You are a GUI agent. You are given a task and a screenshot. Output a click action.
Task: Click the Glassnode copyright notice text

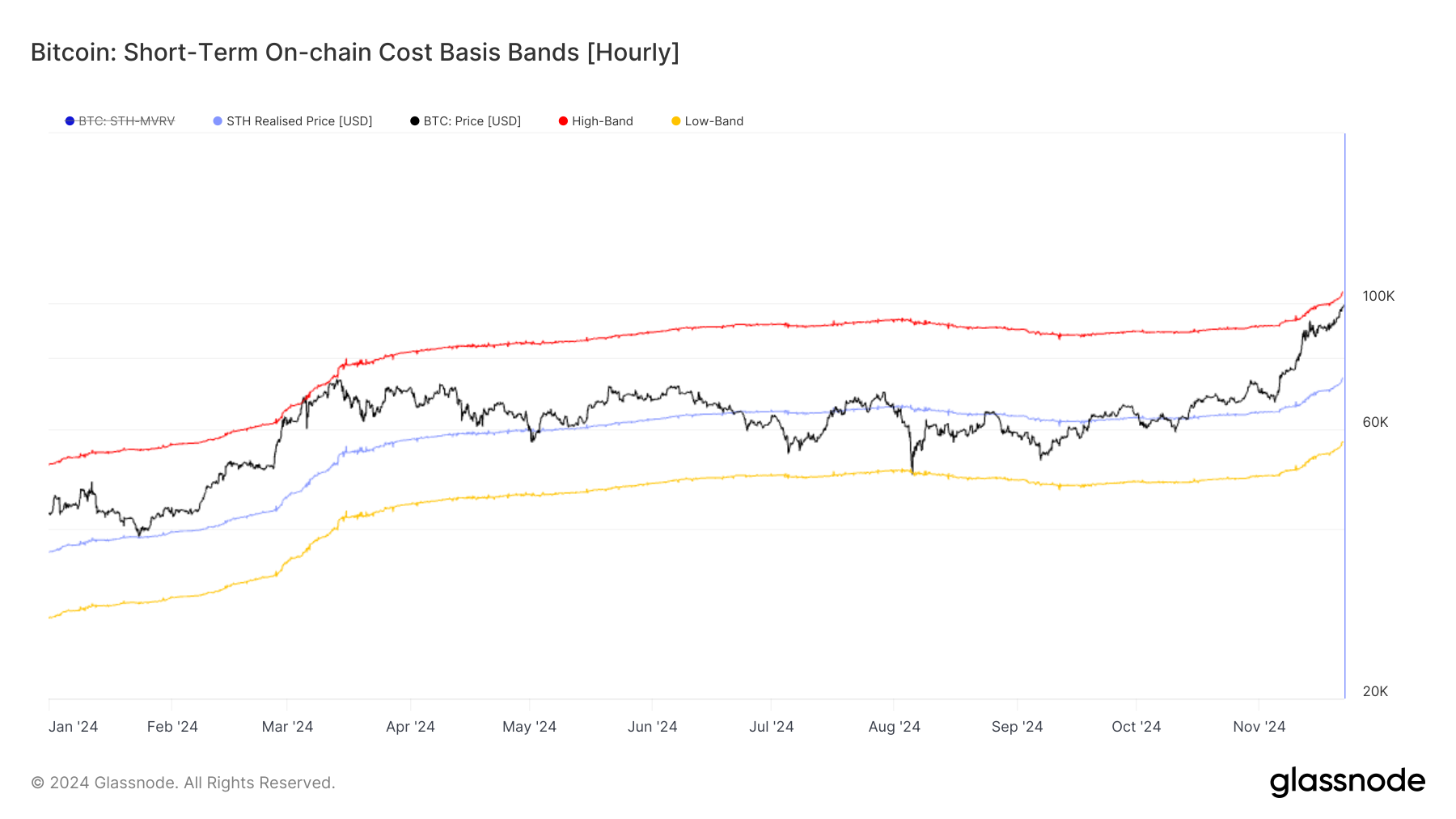pyautogui.click(x=183, y=783)
